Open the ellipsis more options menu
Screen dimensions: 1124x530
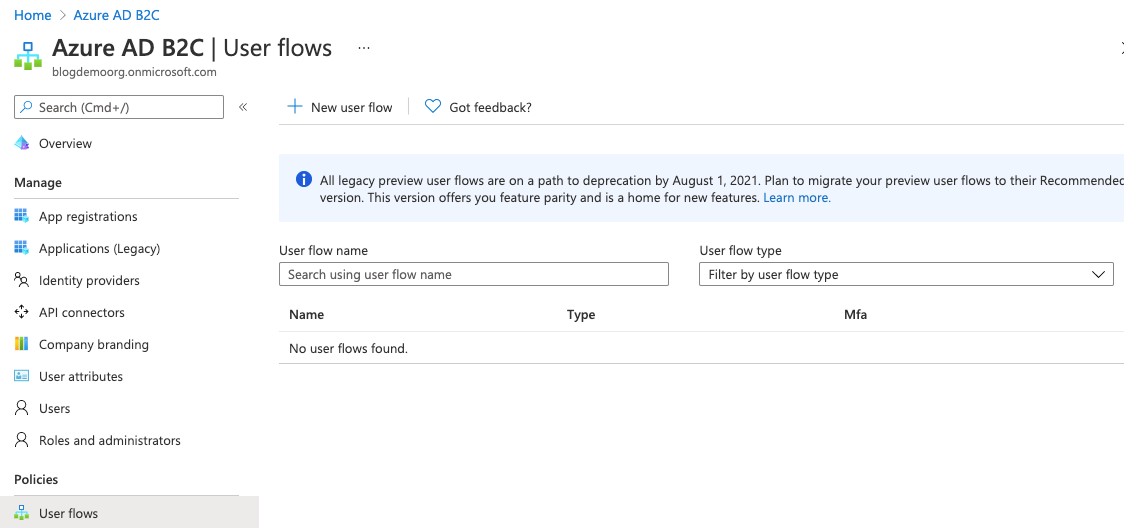click(x=364, y=48)
